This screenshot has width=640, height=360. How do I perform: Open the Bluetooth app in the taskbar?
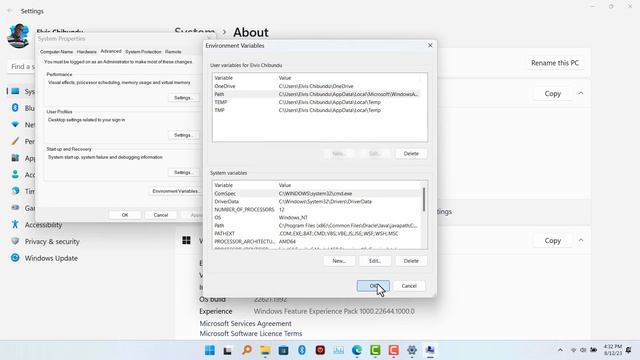click(x=302, y=350)
